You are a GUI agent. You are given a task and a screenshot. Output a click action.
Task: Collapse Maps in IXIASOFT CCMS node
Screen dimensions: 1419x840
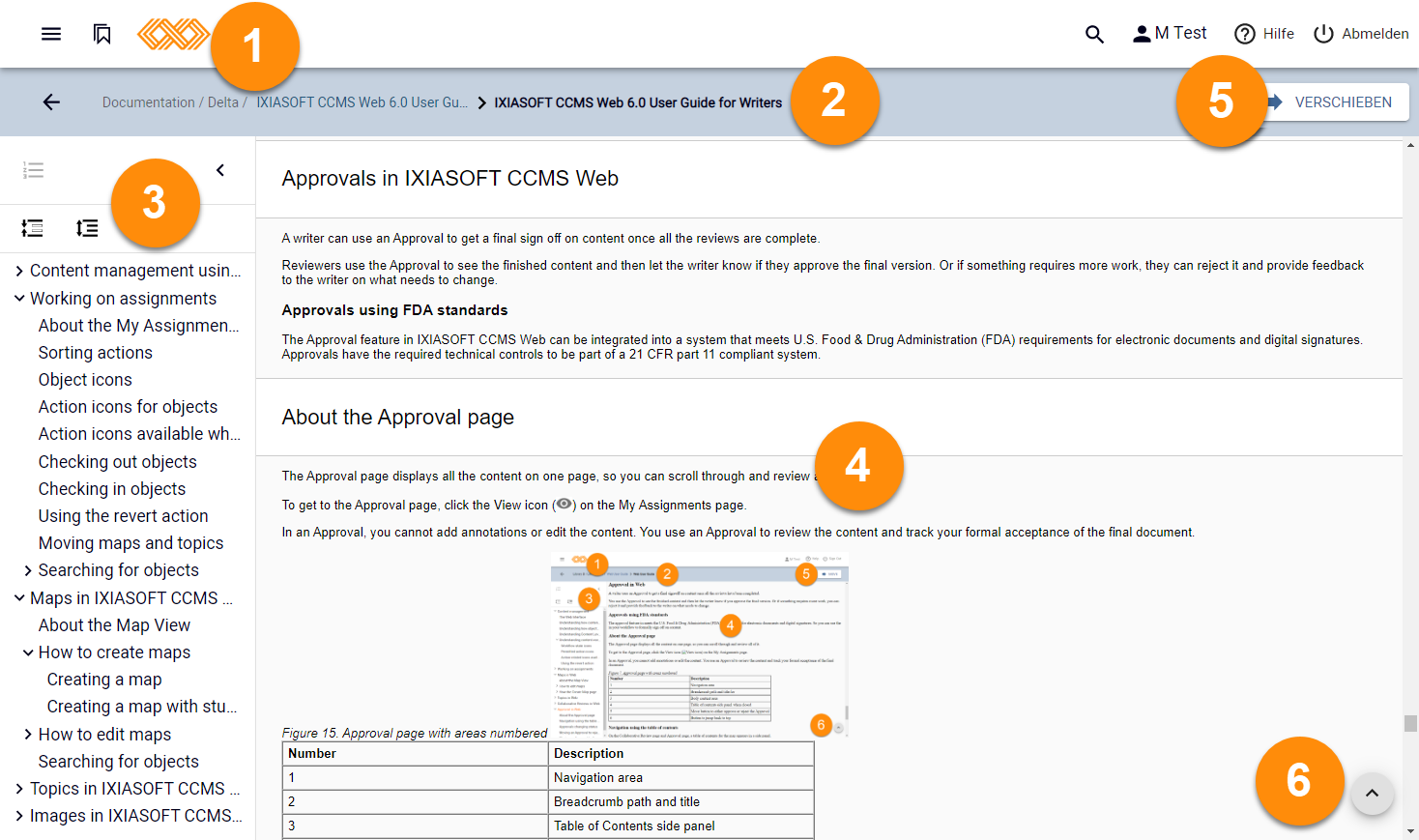[x=19, y=598]
